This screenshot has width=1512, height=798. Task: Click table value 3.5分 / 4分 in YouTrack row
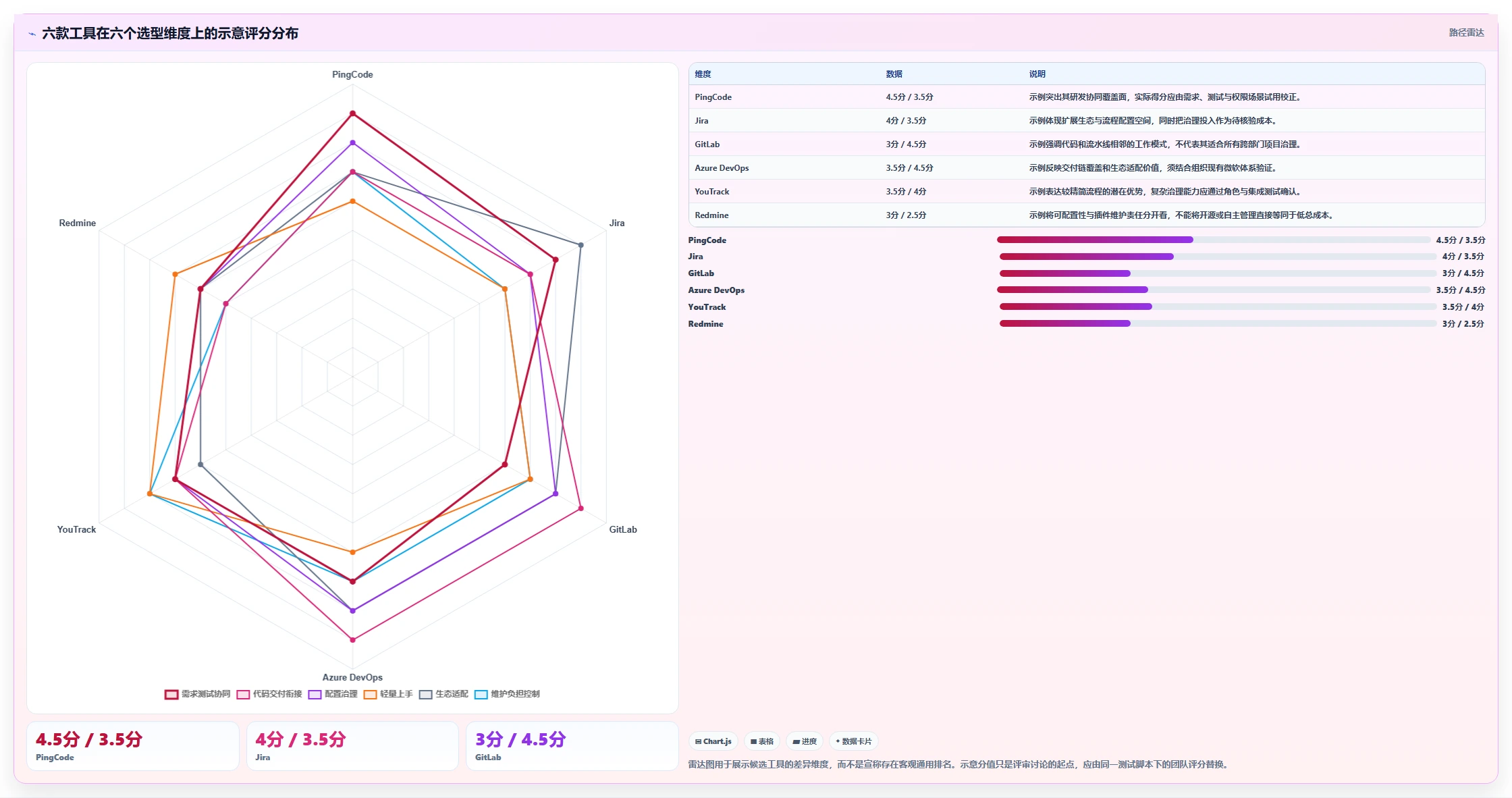coord(906,192)
